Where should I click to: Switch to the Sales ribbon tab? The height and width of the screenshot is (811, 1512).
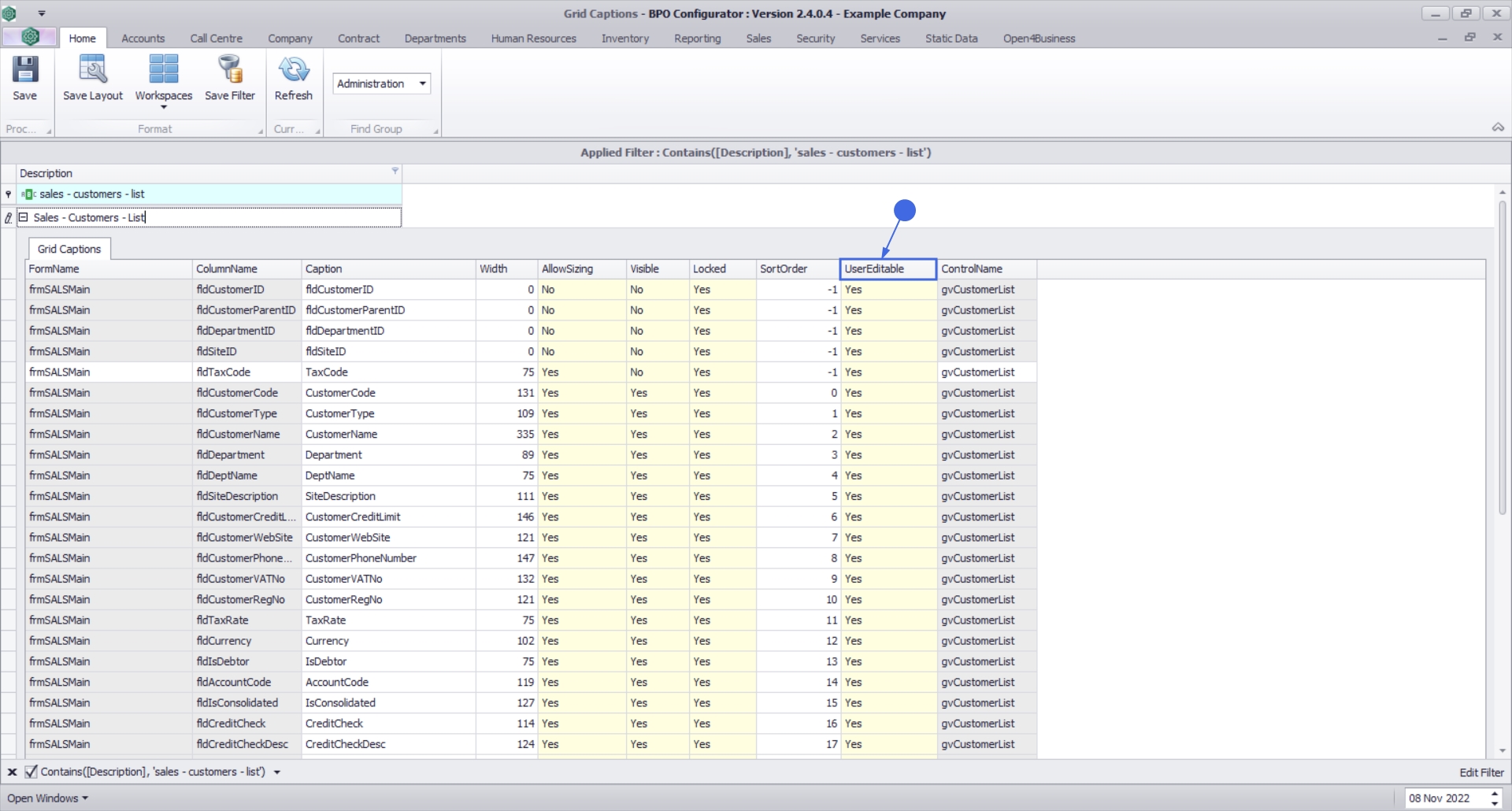pyautogui.click(x=758, y=39)
